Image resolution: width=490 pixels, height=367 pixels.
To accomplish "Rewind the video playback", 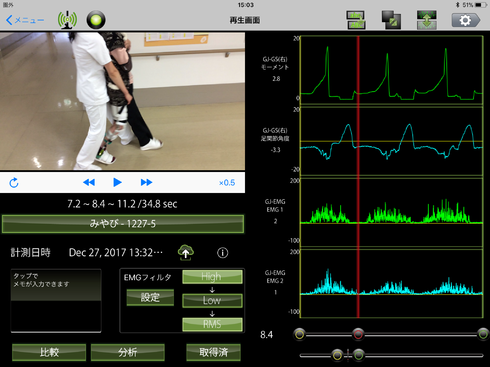I will coord(89,182).
